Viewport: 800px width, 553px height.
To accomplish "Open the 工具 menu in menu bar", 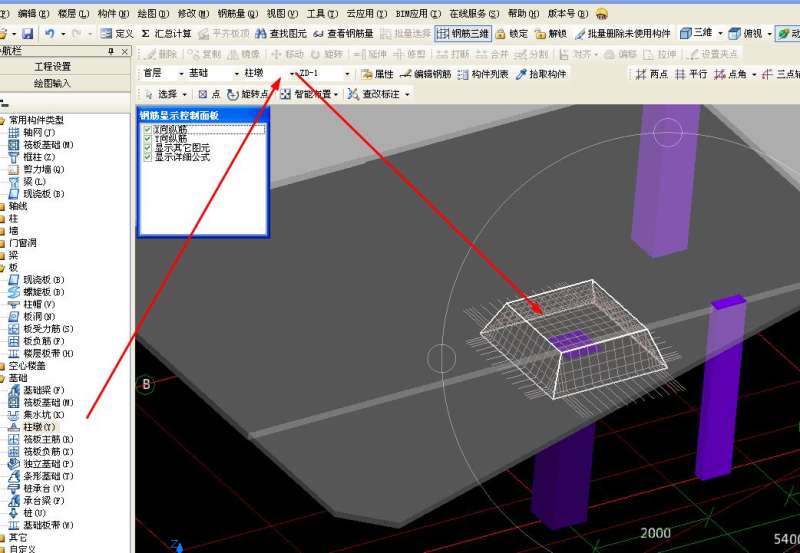I will click(x=320, y=13).
